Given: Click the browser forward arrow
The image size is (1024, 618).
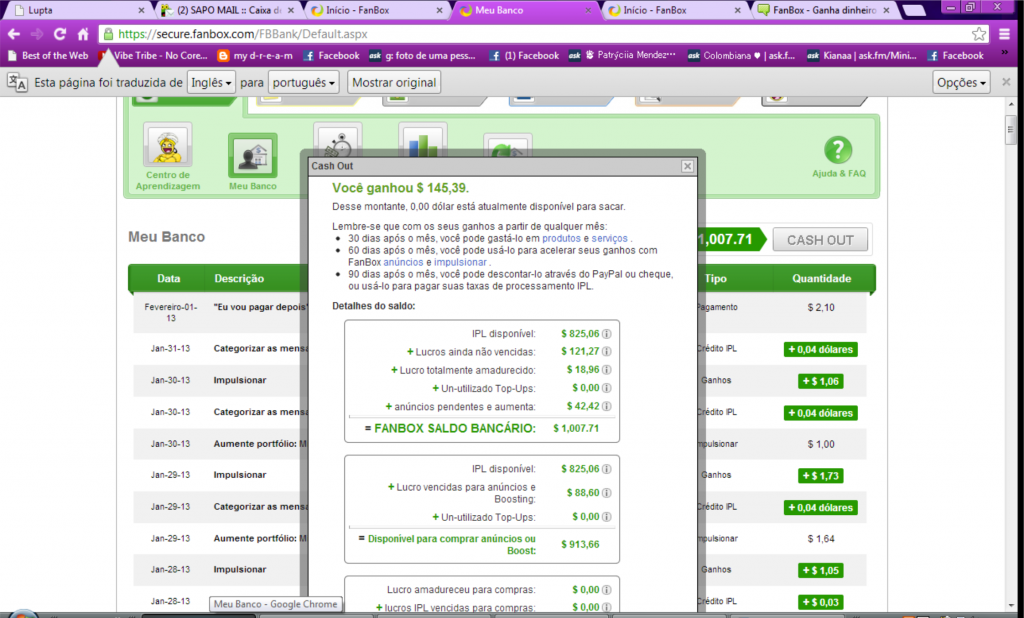Looking at the screenshot, I should click(37, 34).
